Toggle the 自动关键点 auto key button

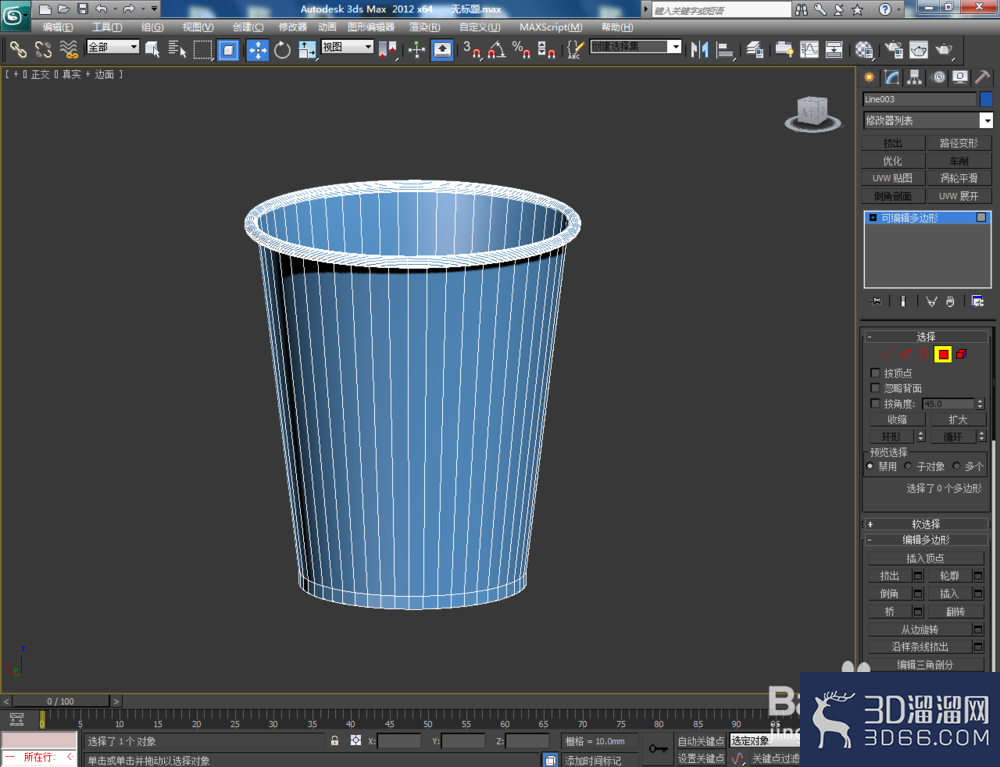click(x=700, y=741)
